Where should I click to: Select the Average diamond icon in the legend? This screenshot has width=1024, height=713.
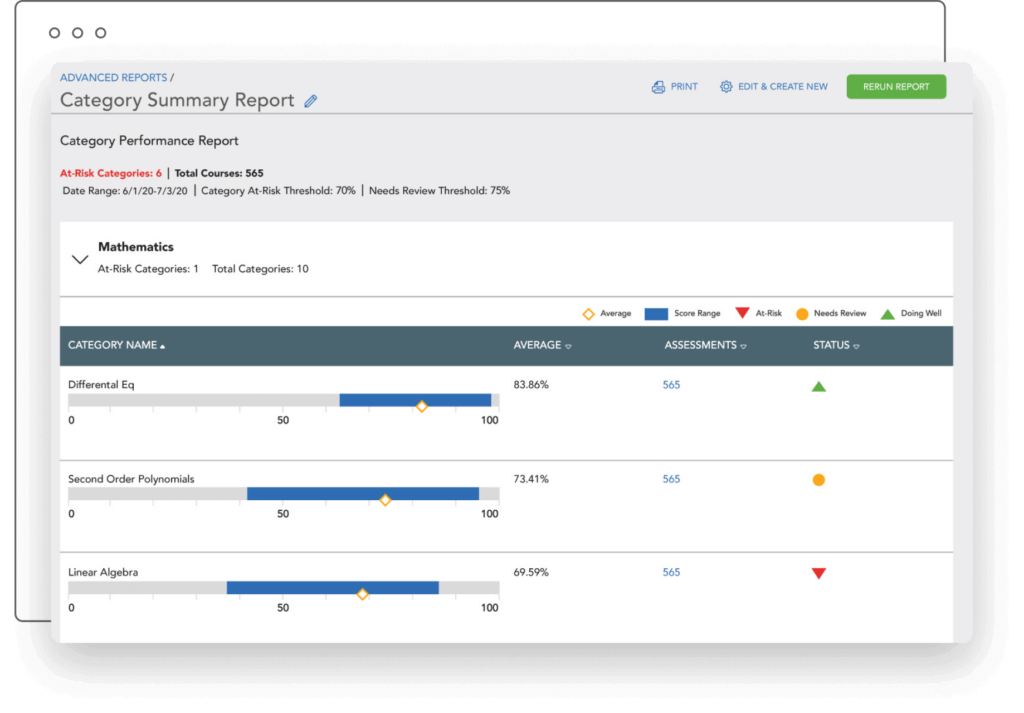588,313
